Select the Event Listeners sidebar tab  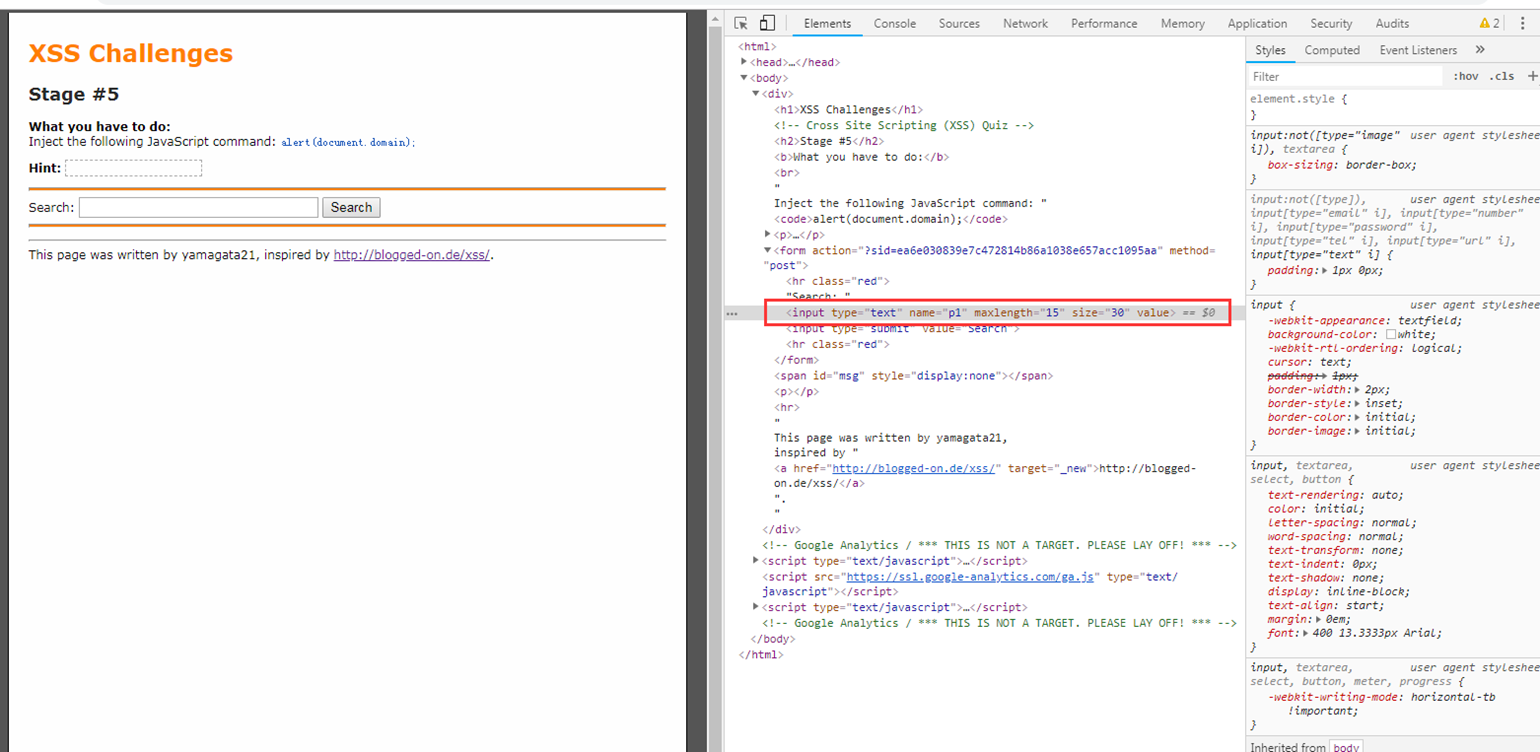coord(1418,50)
